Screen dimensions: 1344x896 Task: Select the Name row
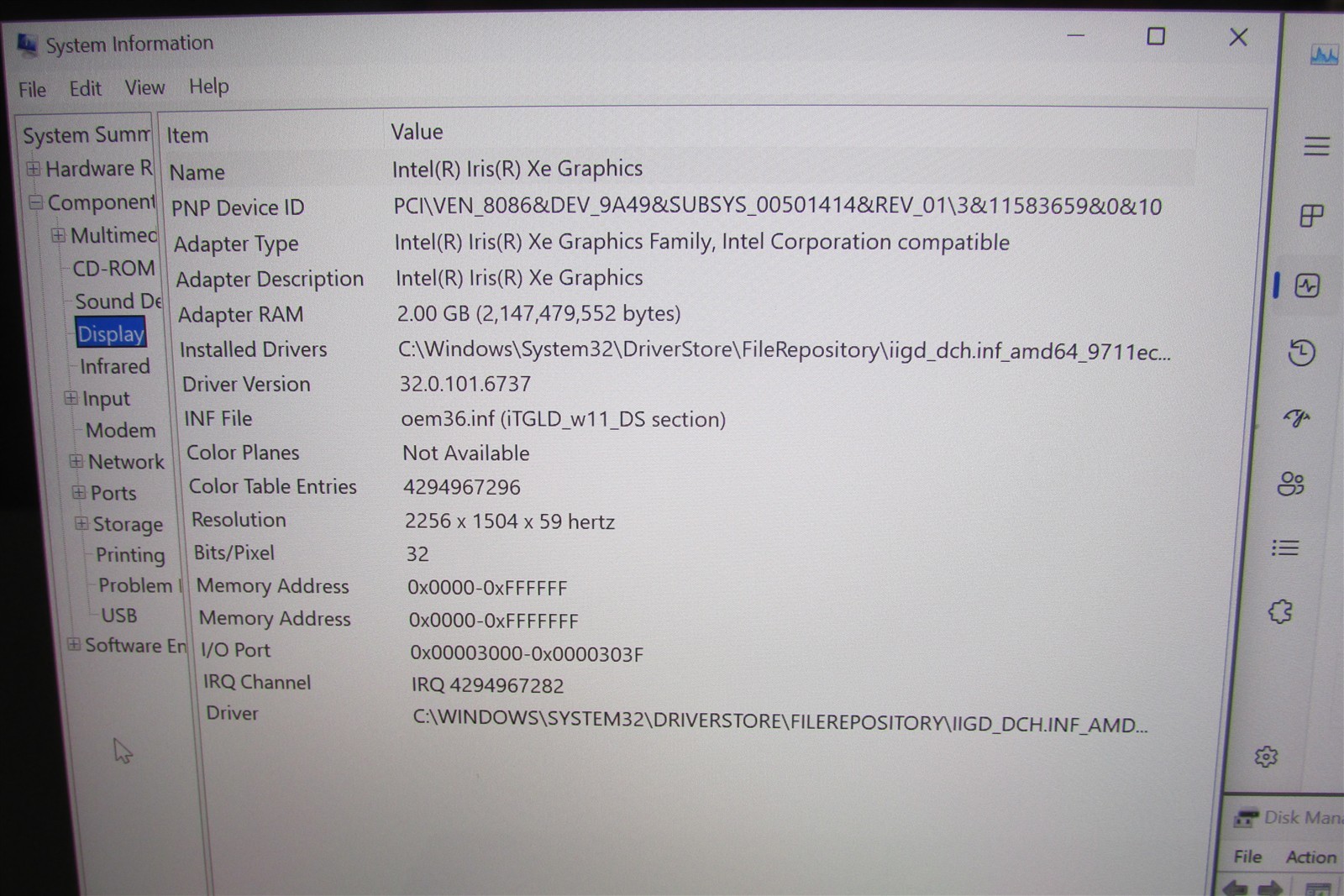coord(680,170)
